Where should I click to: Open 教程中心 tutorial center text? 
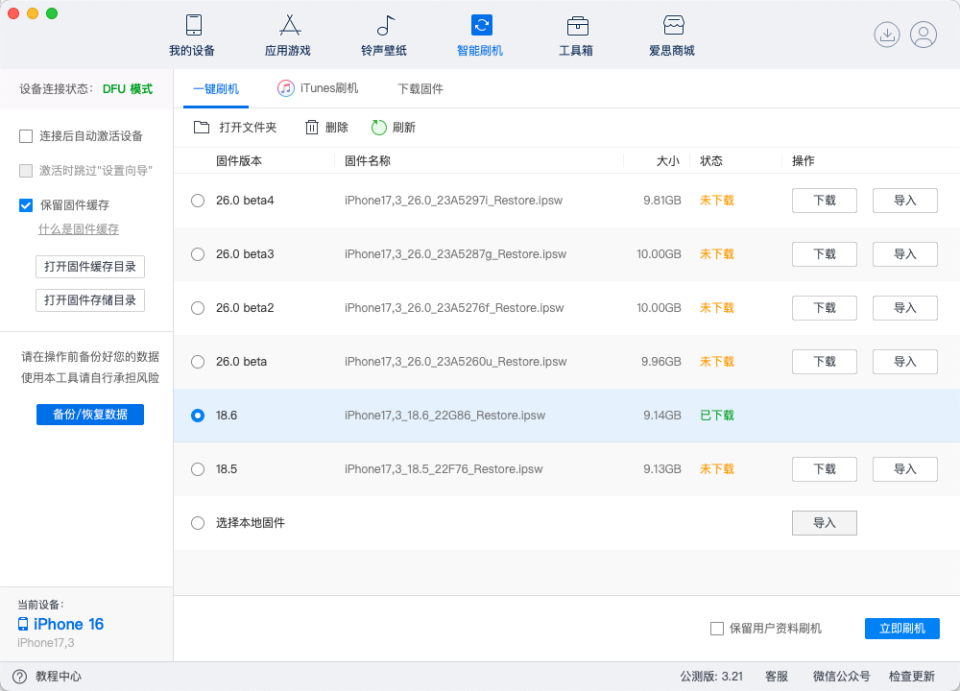click(58, 676)
